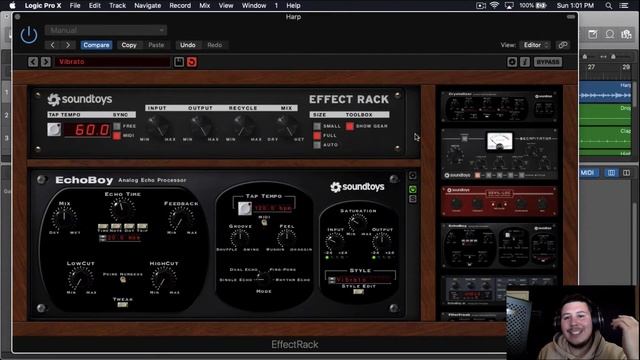Toggle the BYPASS button
Image resolution: width=640 pixels, height=360 pixels.
548,62
